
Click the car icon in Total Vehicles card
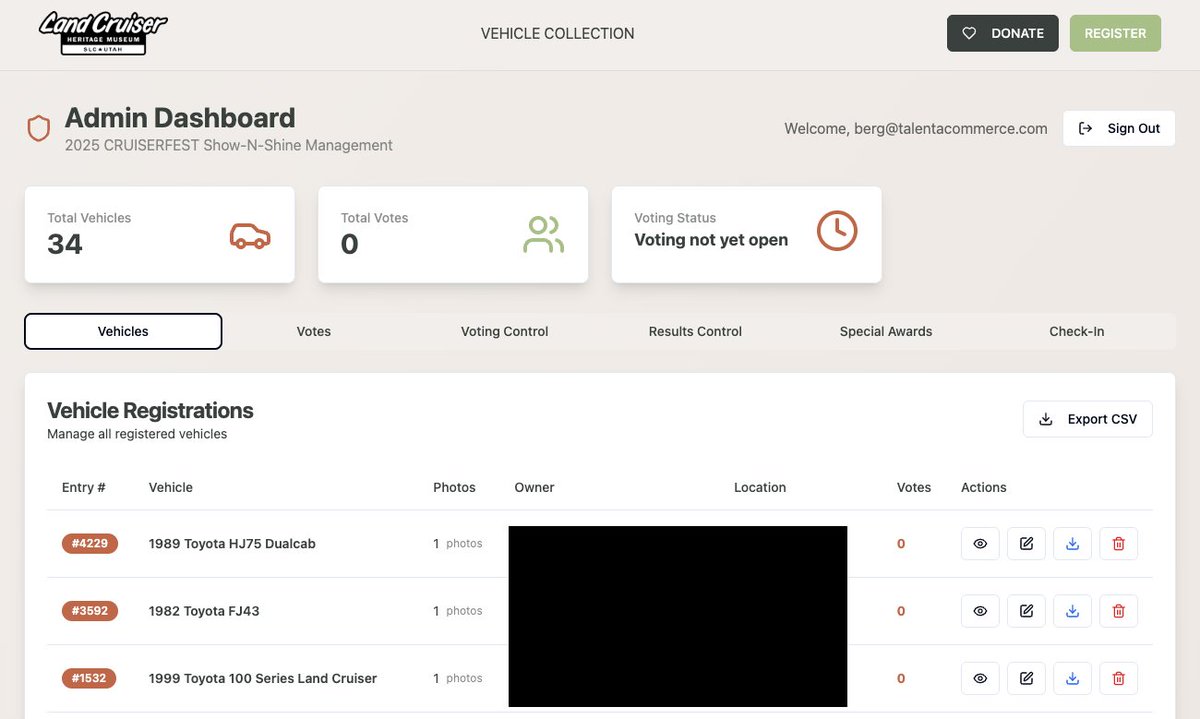(250, 235)
